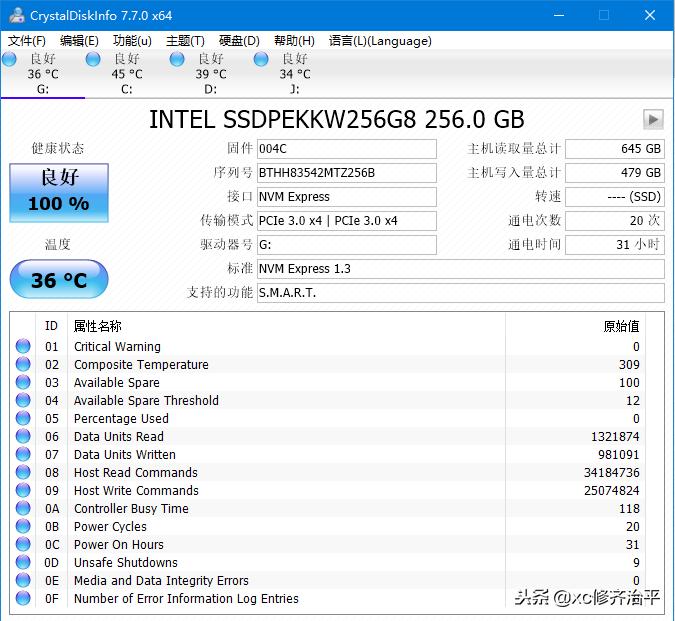Select the J: drive status orb

pyautogui.click(x=262, y=60)
